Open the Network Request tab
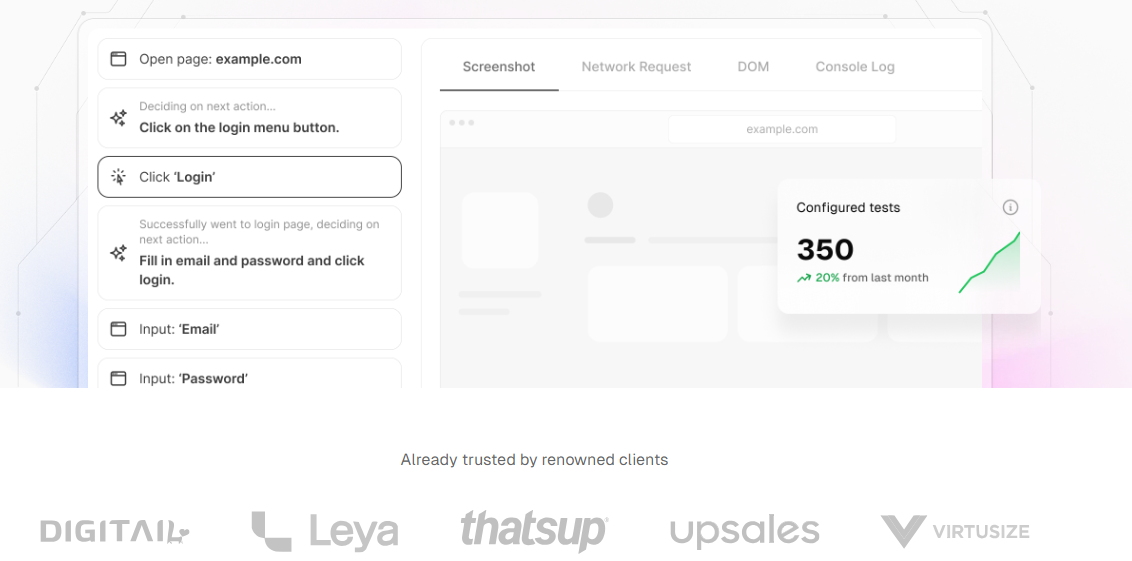 (636, 67)
